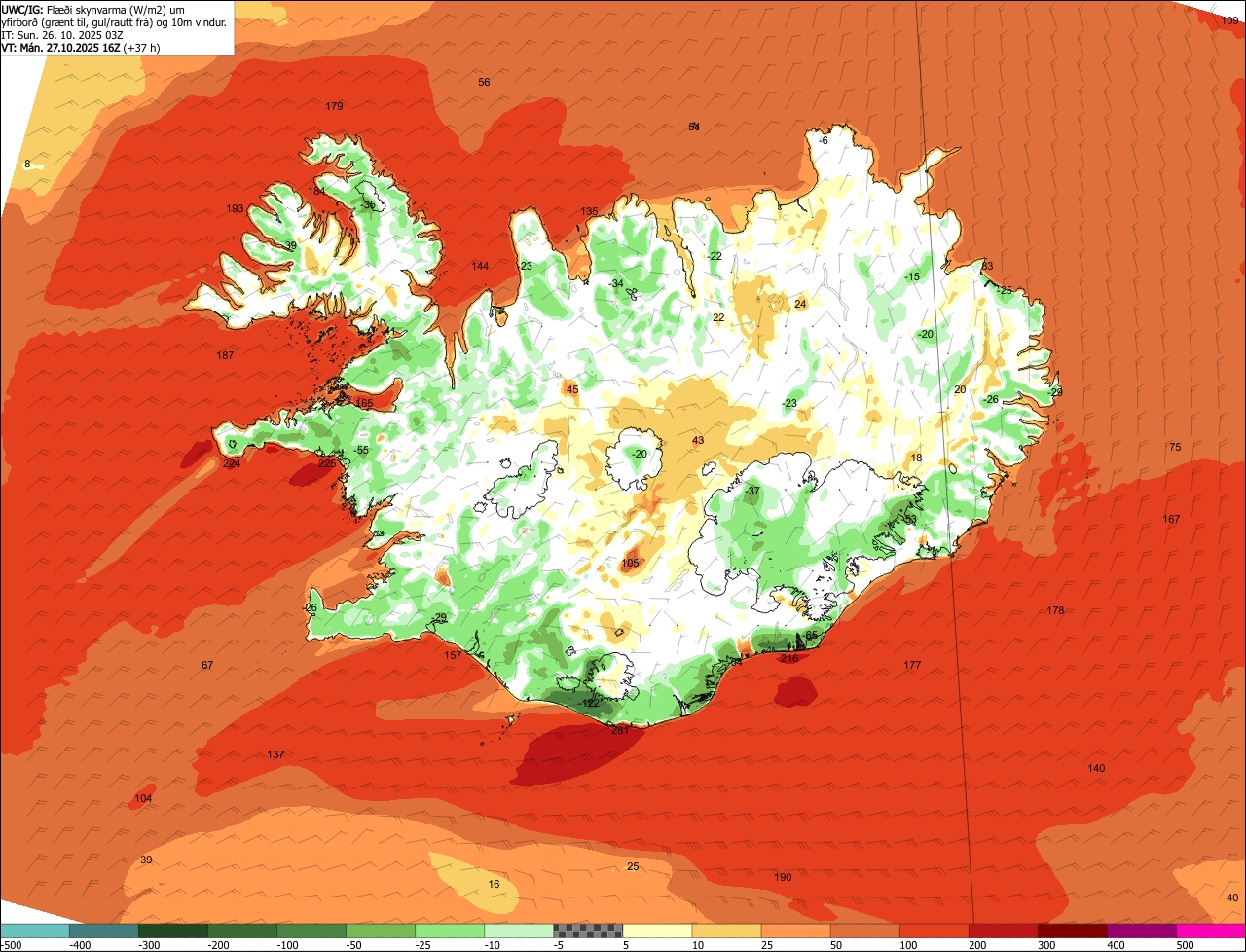Click pale green swatch between -10 and -5
Image resolution: width=1246 pixels, height=952 pixels.
click(518, 931)
